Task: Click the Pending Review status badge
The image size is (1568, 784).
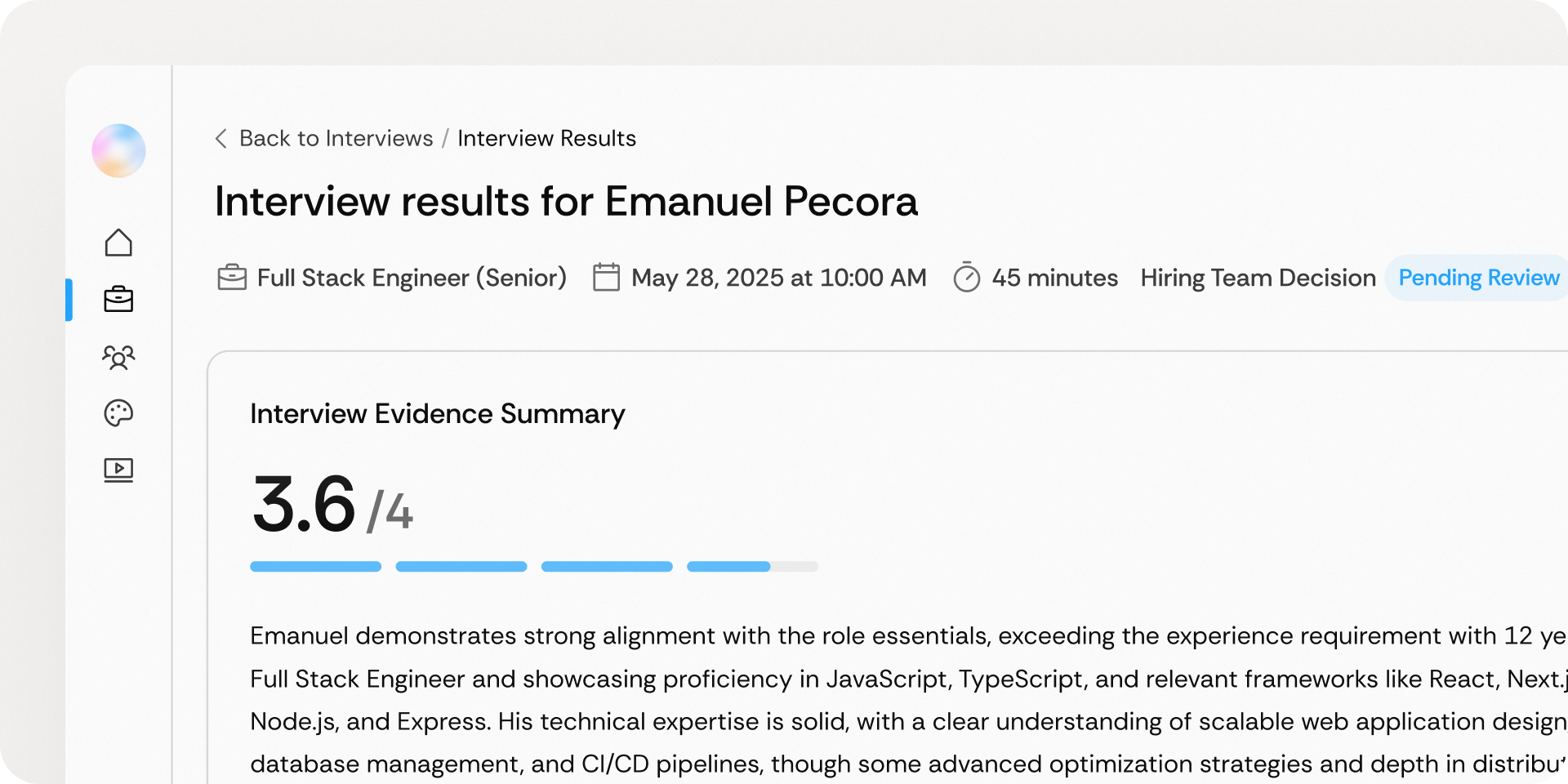Action: click(x=1478, y=278)
